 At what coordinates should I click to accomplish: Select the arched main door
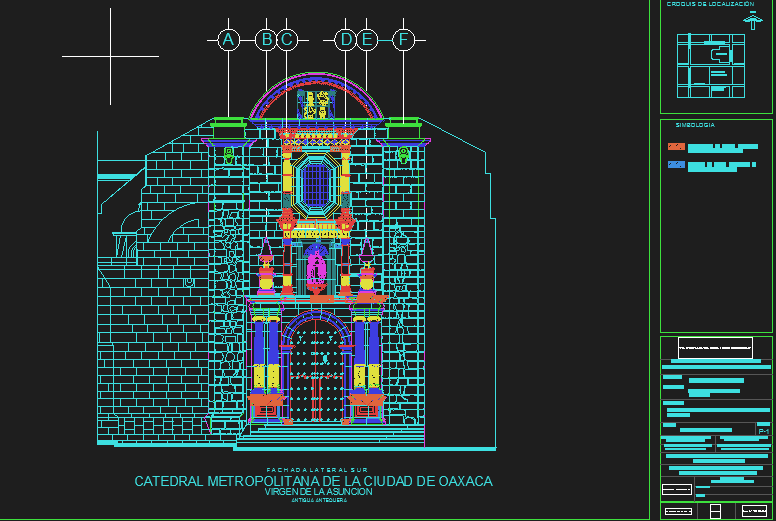[x=316, y=375]
